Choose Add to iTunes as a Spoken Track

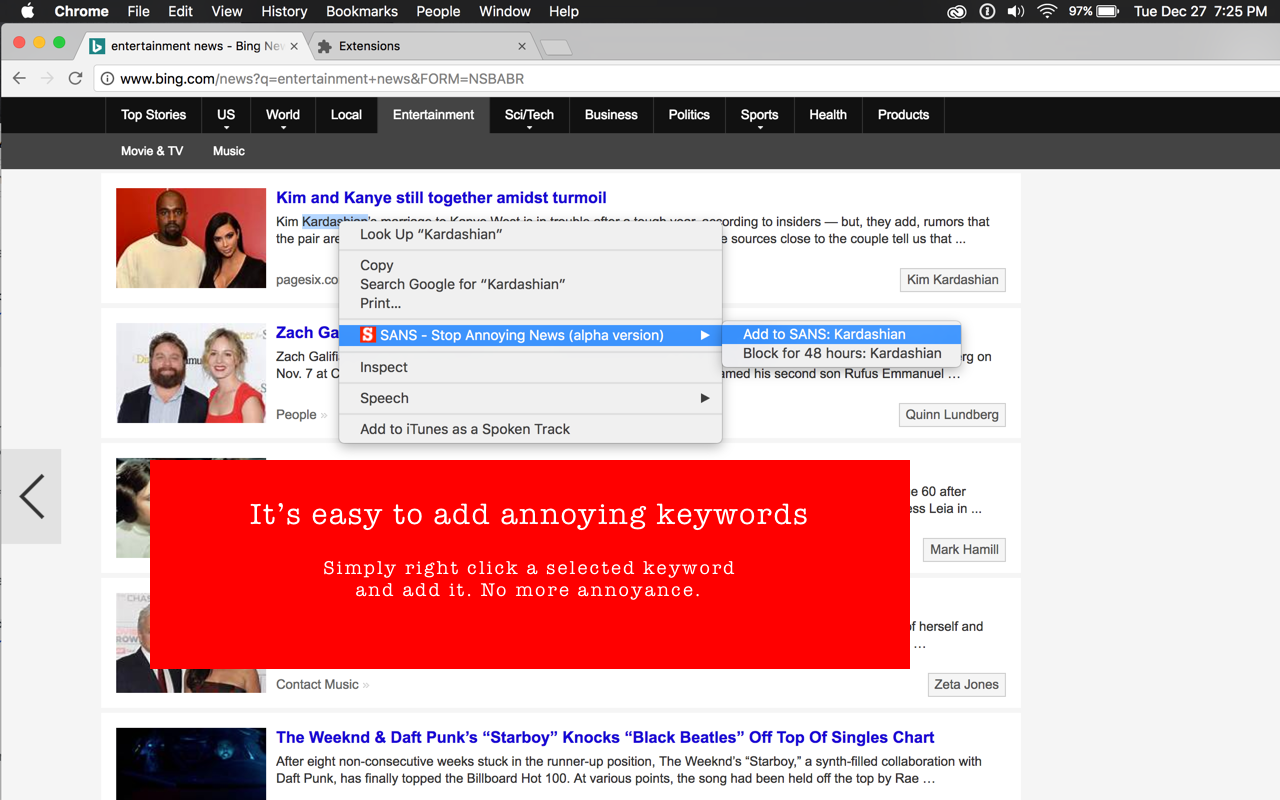pos(530,429)
